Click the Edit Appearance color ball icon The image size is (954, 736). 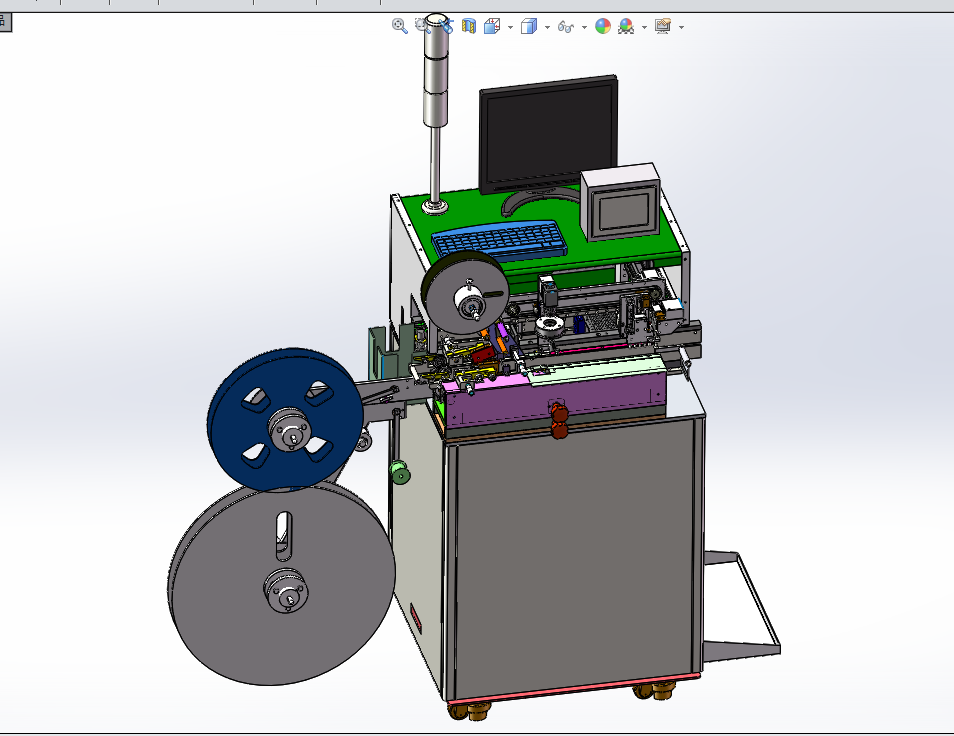coord(602,26)
